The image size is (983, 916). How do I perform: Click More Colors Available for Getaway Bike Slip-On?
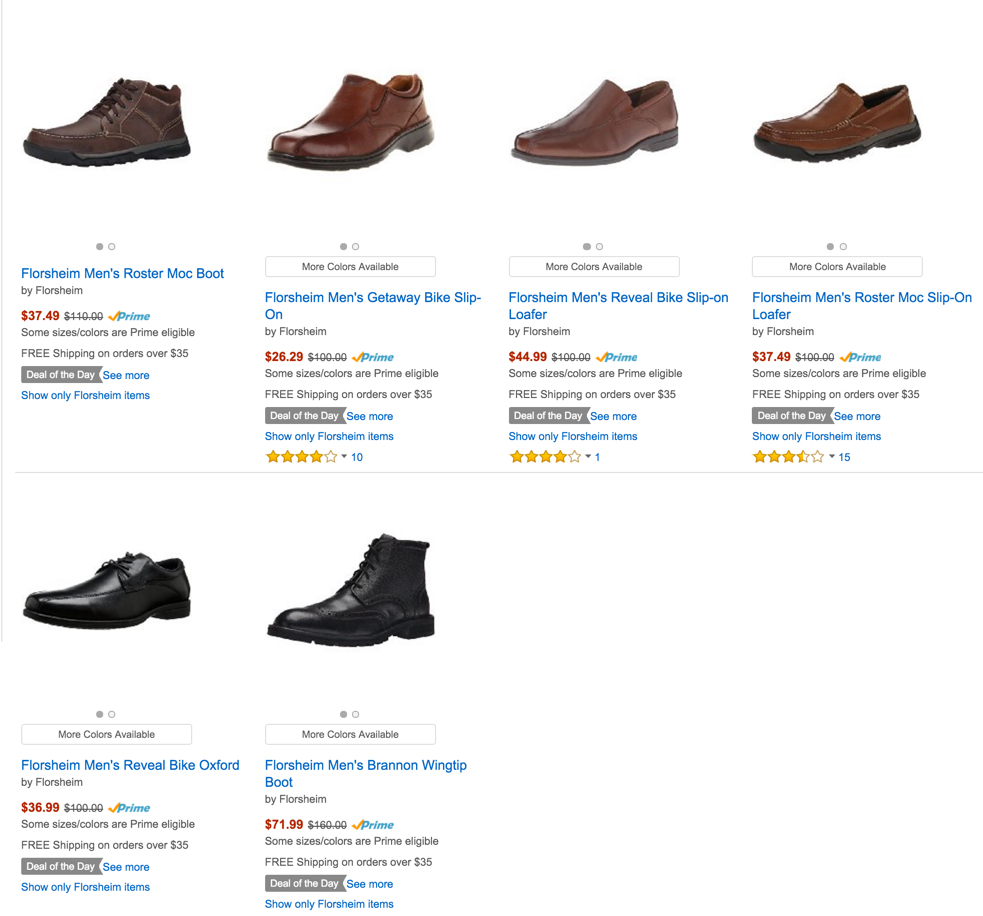click(349, 266)
